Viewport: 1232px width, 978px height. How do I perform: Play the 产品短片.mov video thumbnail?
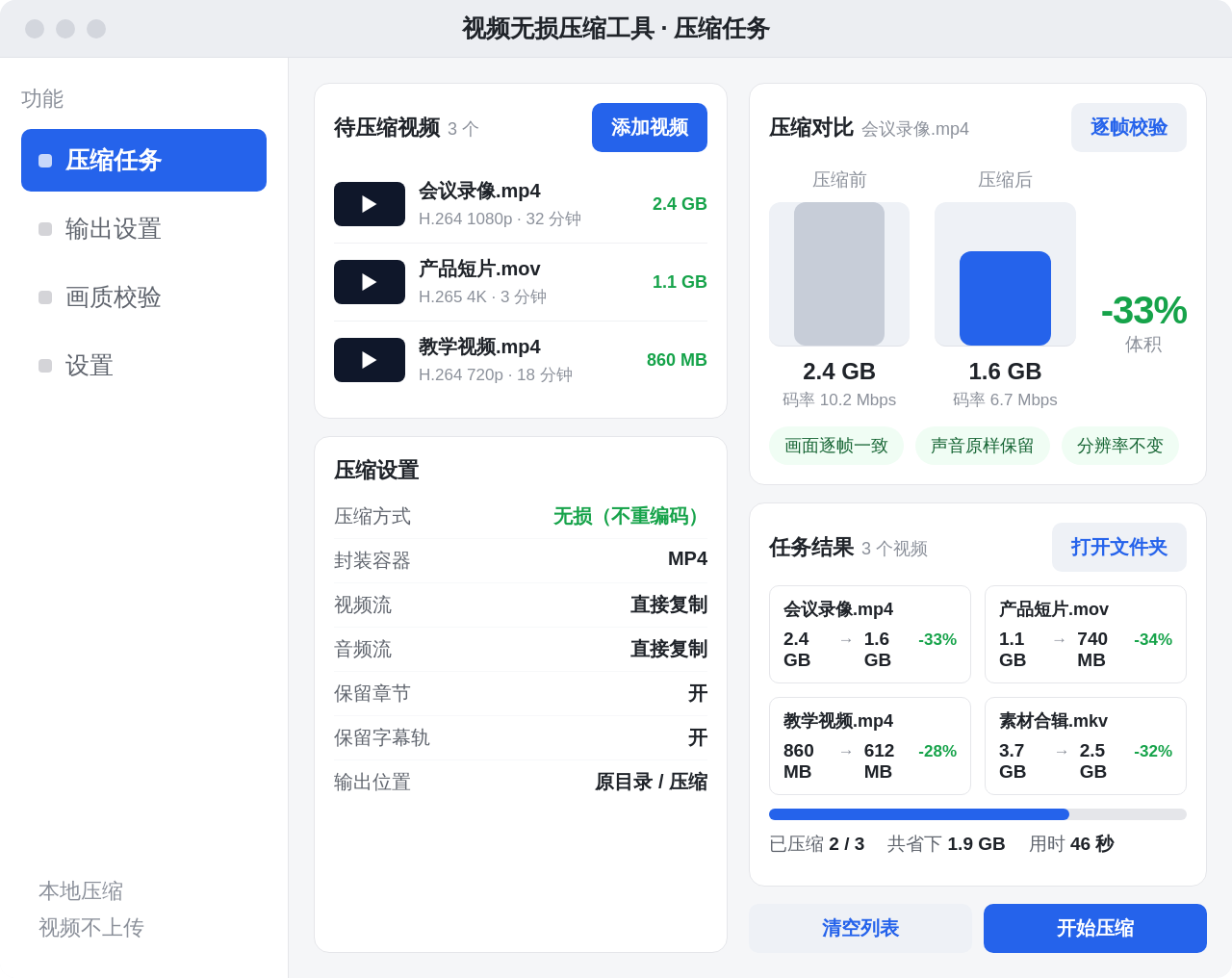coord(370,282)
